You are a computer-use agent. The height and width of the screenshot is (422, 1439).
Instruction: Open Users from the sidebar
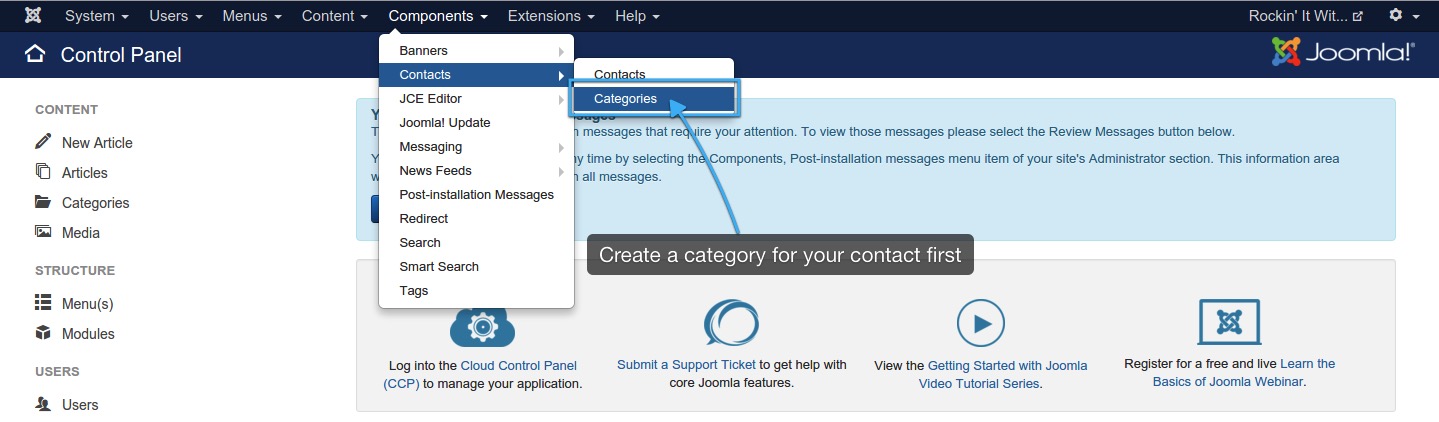click(80, 405)
